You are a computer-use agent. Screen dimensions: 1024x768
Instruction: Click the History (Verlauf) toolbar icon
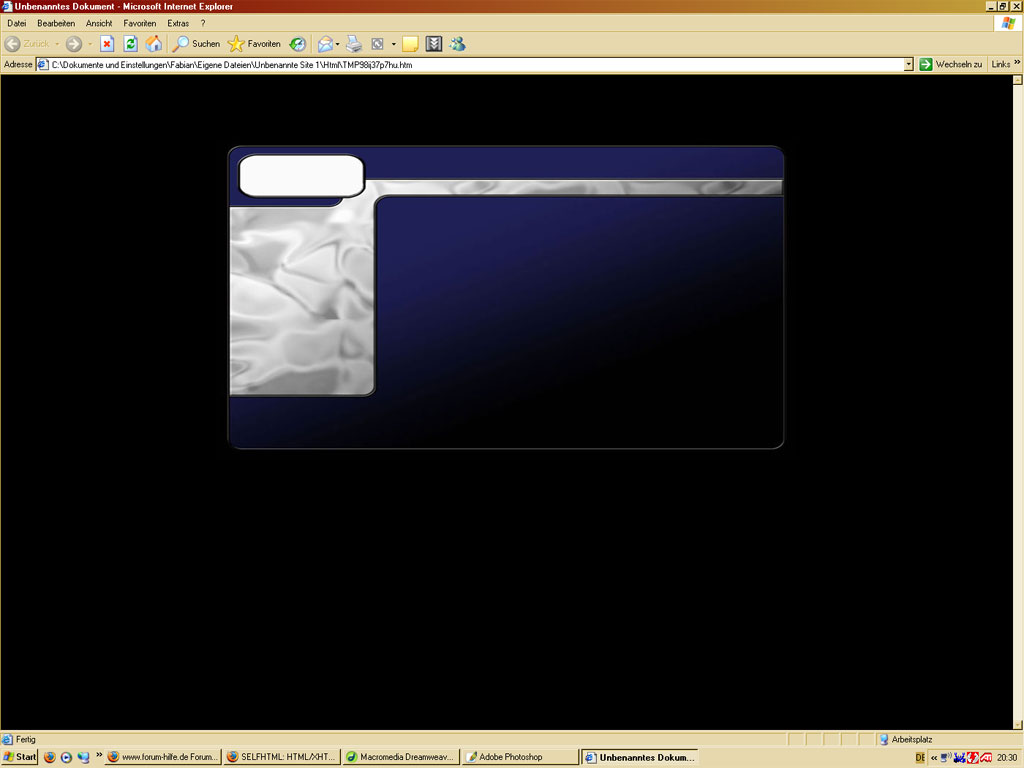pyautogui.click(x=298, y=44)
